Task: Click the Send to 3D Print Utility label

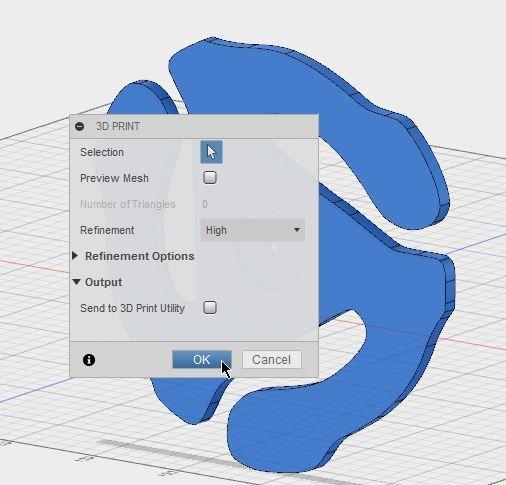Action: tap(132, 308)
